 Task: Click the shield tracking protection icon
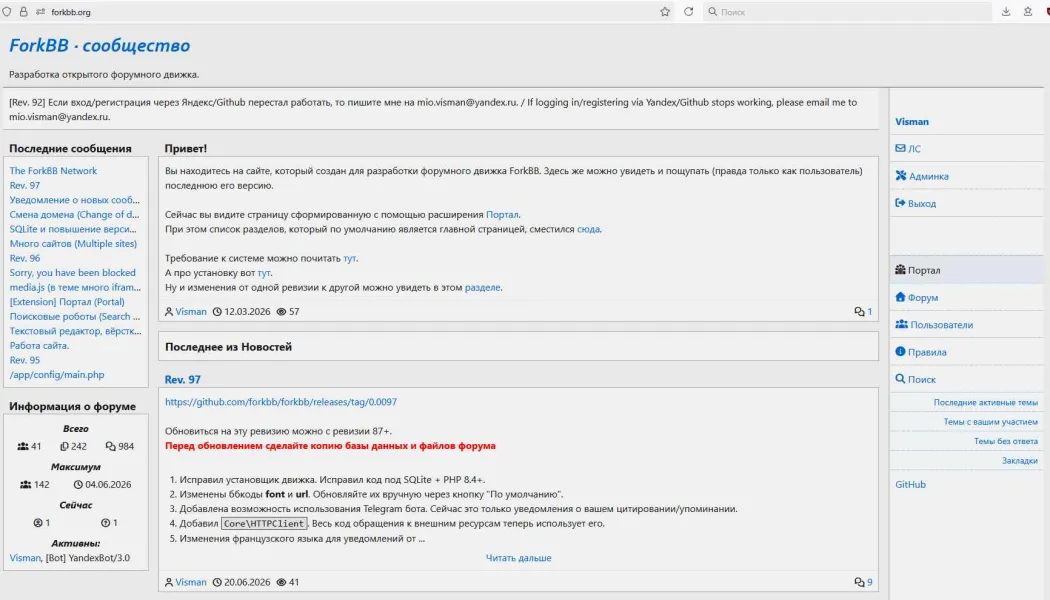click(x=7, y=11)
